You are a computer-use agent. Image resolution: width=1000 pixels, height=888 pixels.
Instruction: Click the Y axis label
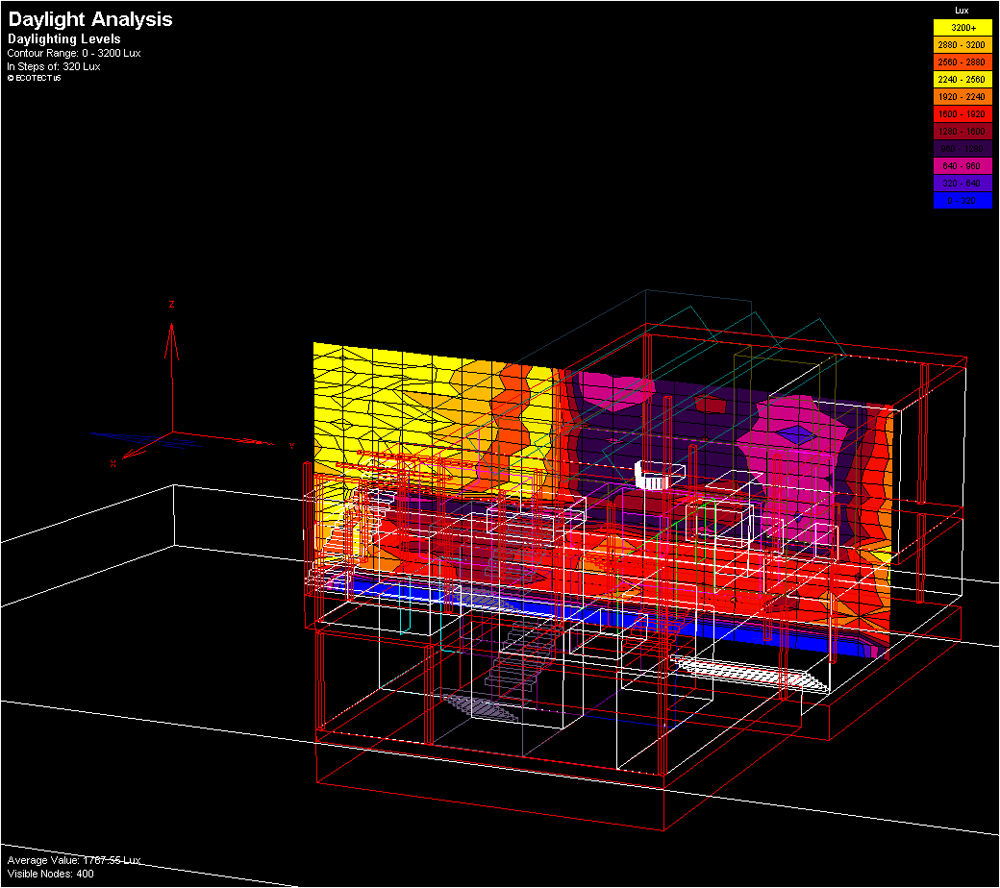(291, 445)
